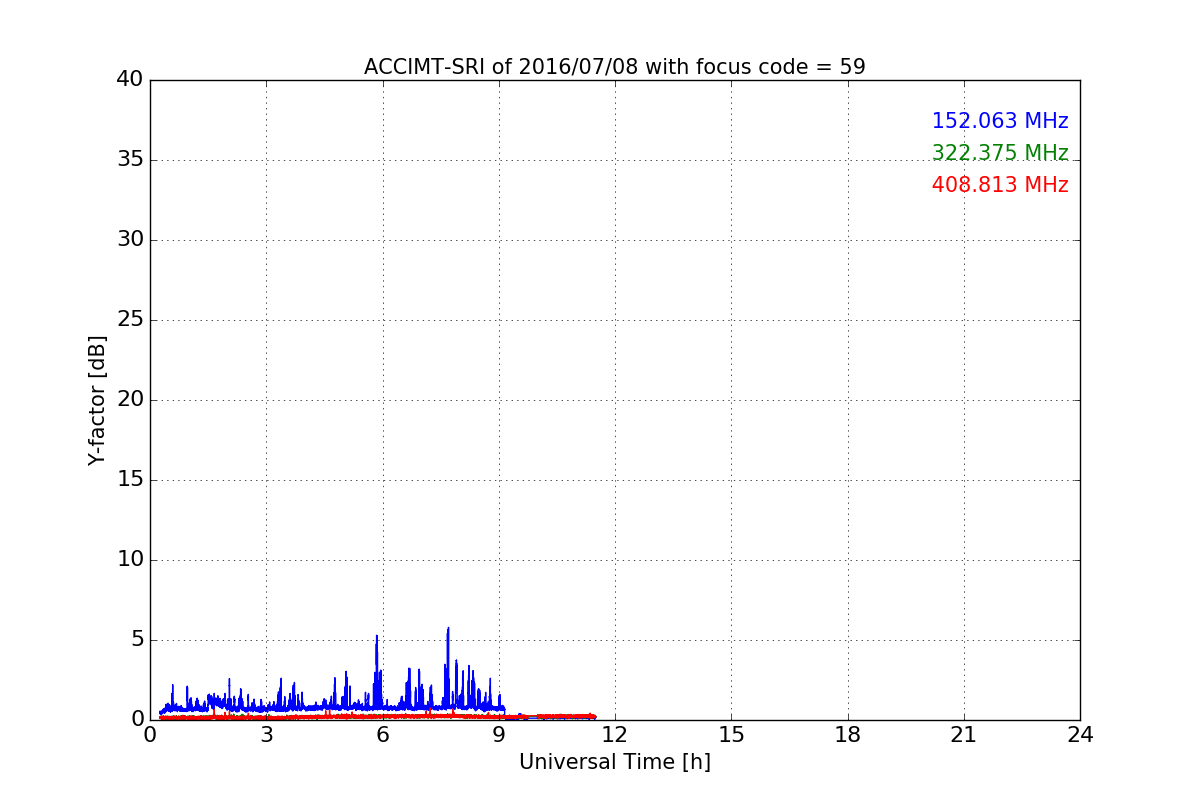
Task: Click the y-axis tick value 25
Action: tap(130, 320)
